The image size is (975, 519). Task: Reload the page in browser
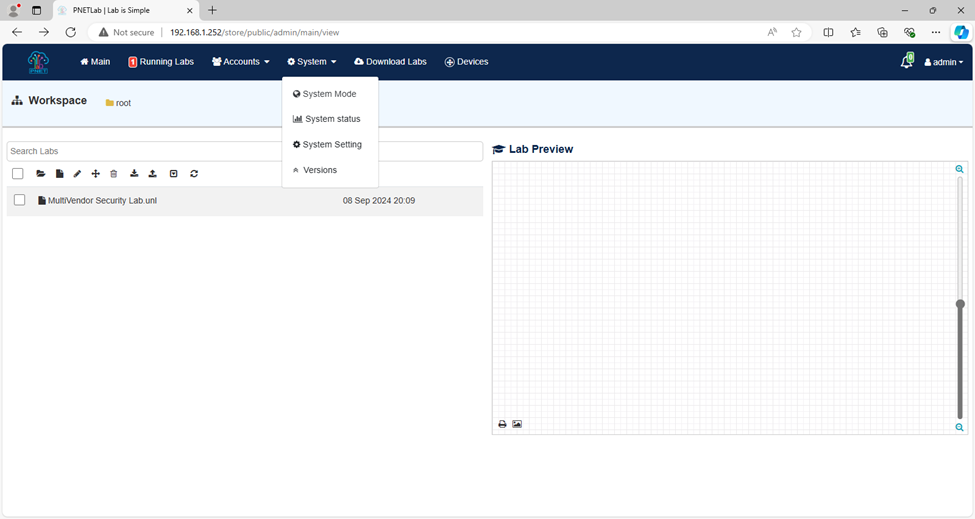pos(71,32)
